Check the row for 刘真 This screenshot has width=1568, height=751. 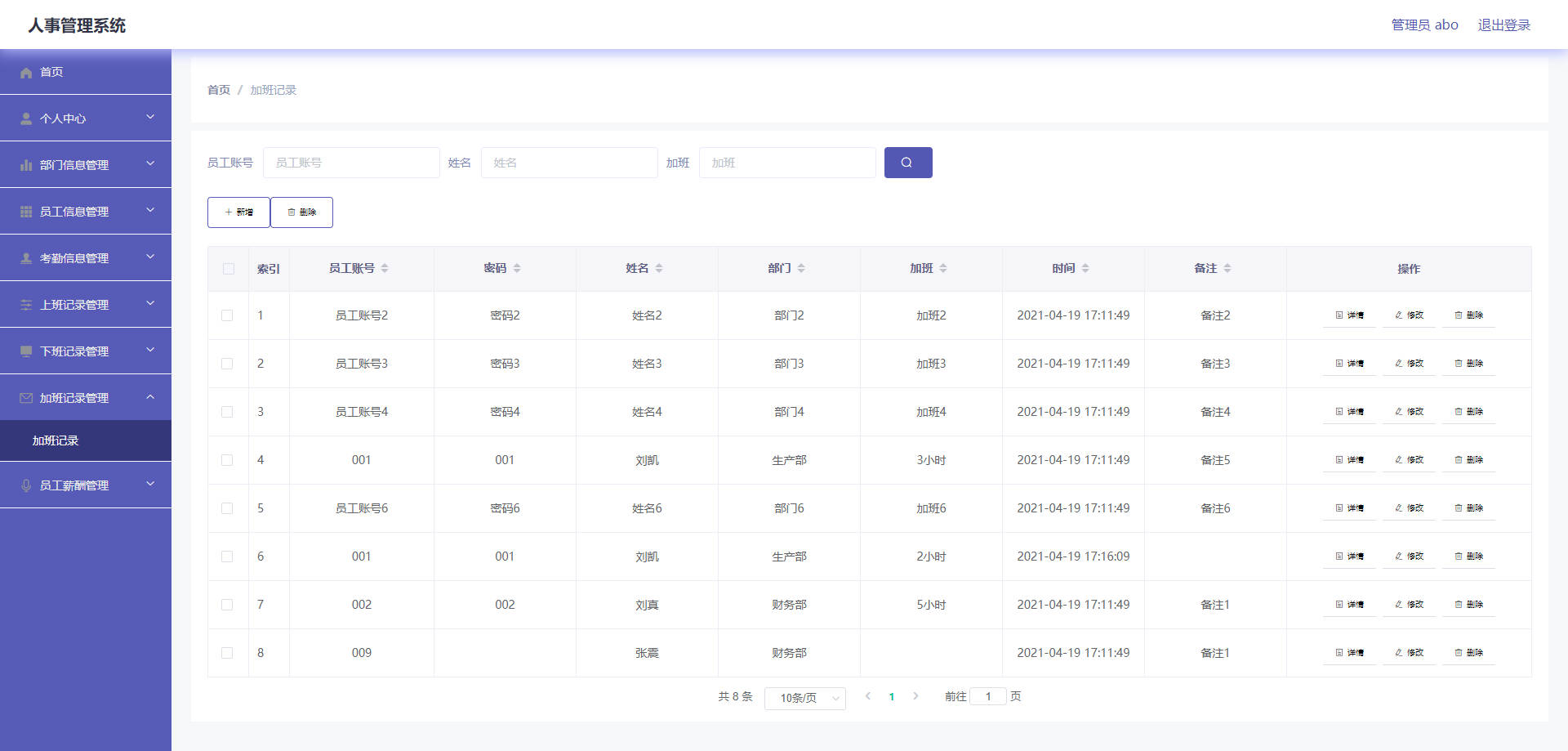click(x=227, y=605)
